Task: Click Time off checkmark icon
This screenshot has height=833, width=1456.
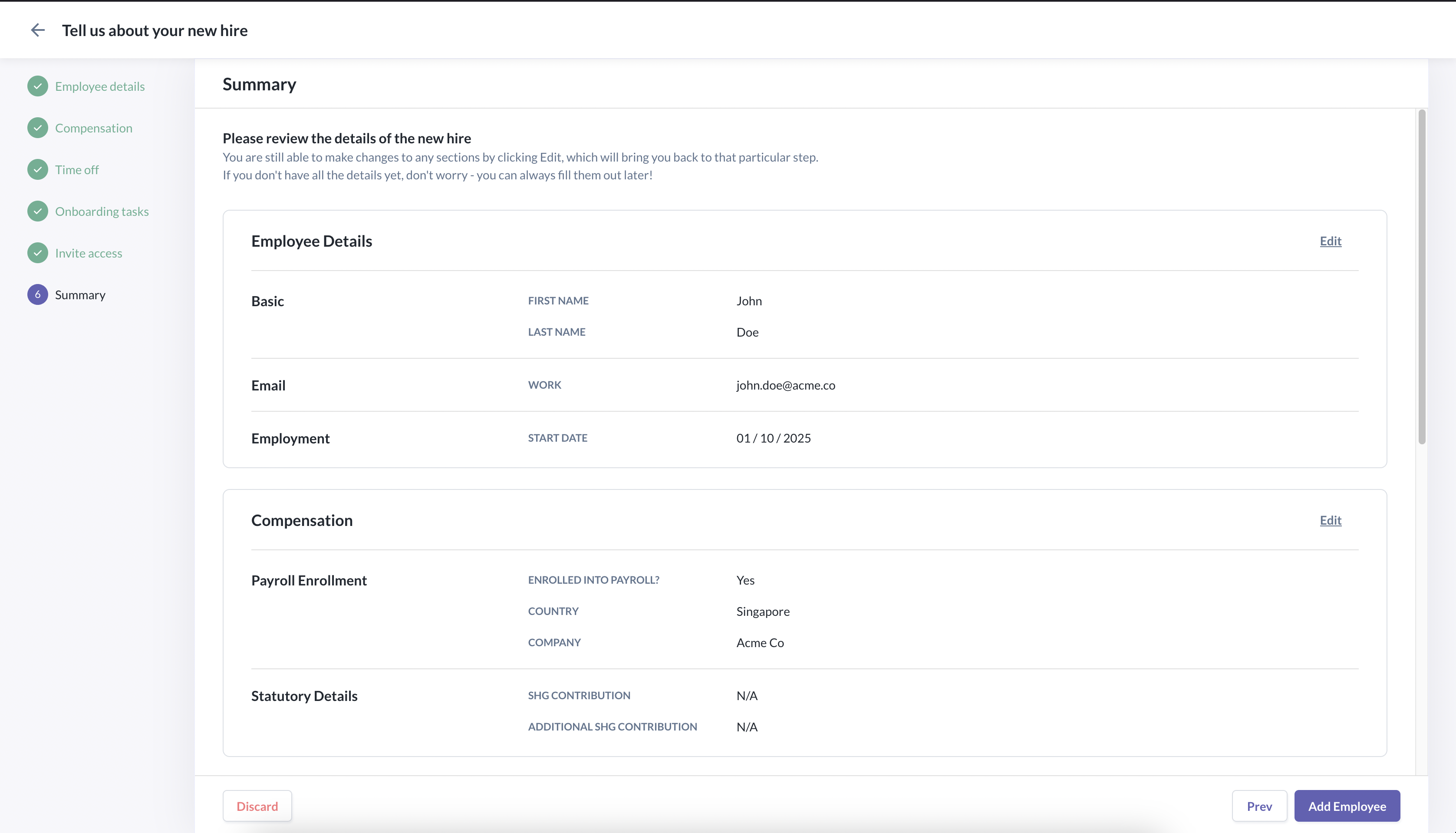Action: click(38, 170)
